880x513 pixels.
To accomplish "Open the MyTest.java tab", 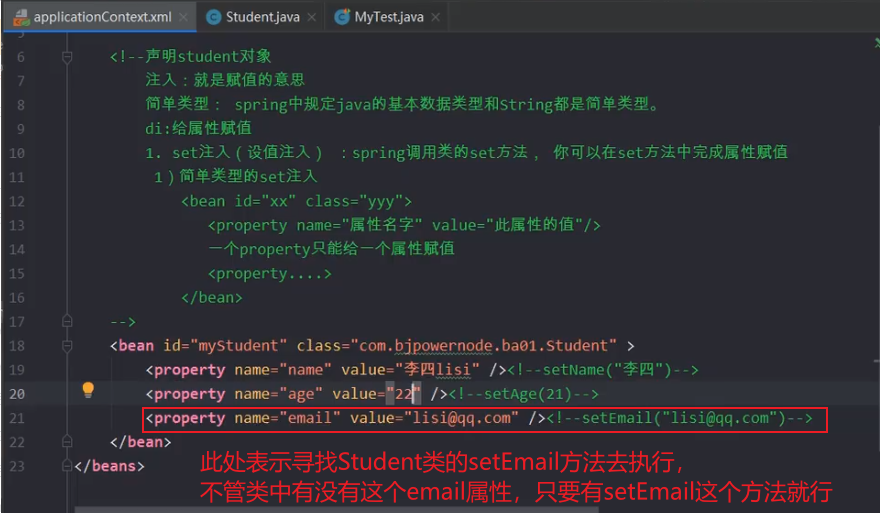I will [388, 17].
